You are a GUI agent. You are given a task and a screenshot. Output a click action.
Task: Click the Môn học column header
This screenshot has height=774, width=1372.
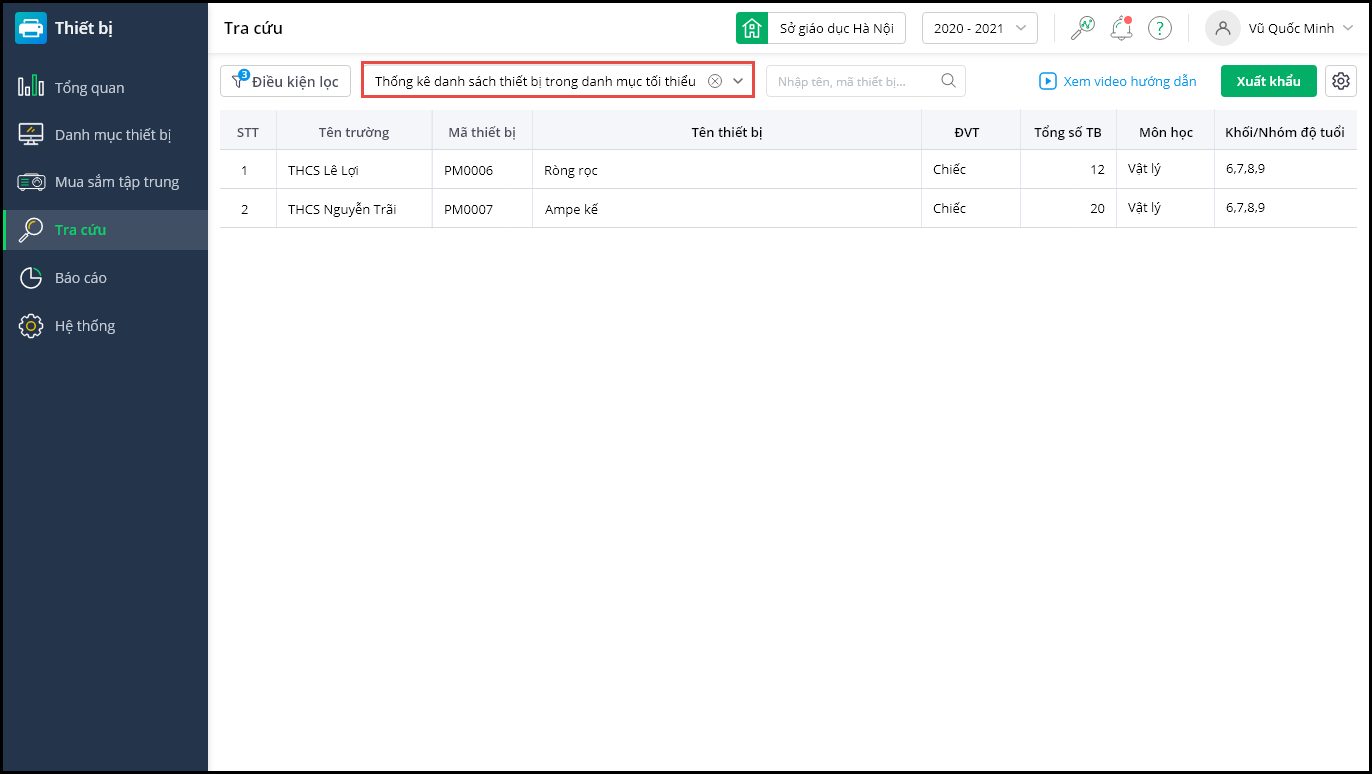click(x=1166, y=132)
